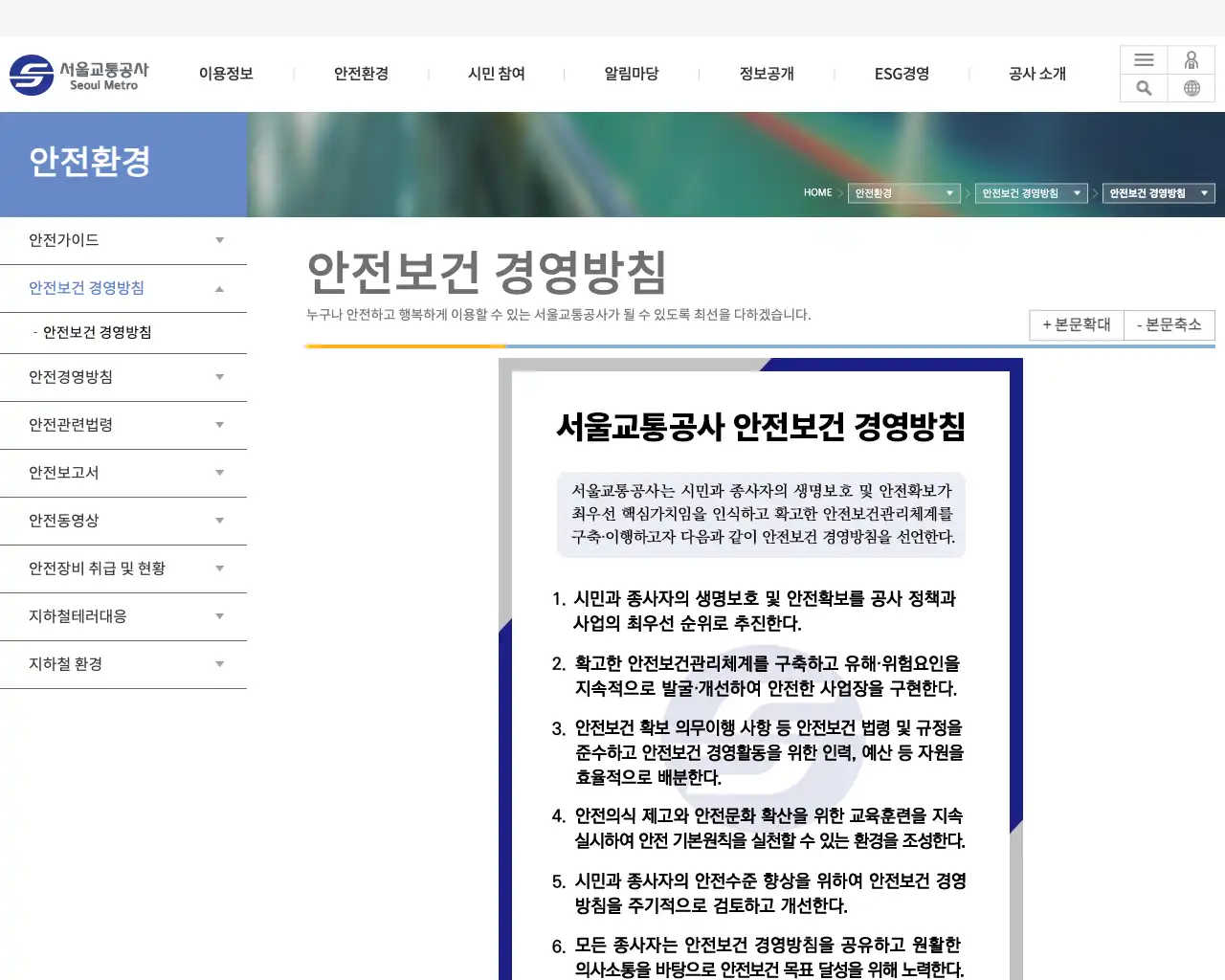The image size is (1225, 980).
Task: Expand 안전장비 취급 및 현황 section
Action: [x=123, y=568]
